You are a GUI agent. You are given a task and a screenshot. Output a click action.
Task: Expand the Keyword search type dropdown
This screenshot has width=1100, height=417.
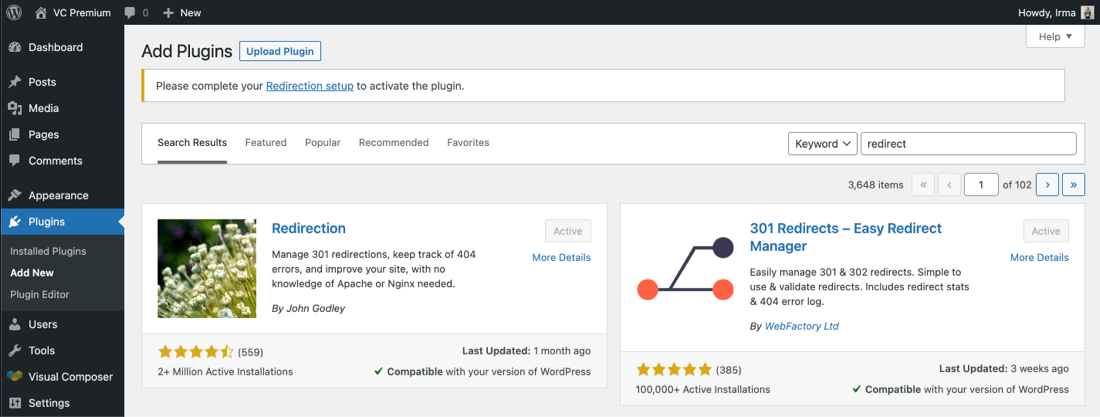coord(823,143)
